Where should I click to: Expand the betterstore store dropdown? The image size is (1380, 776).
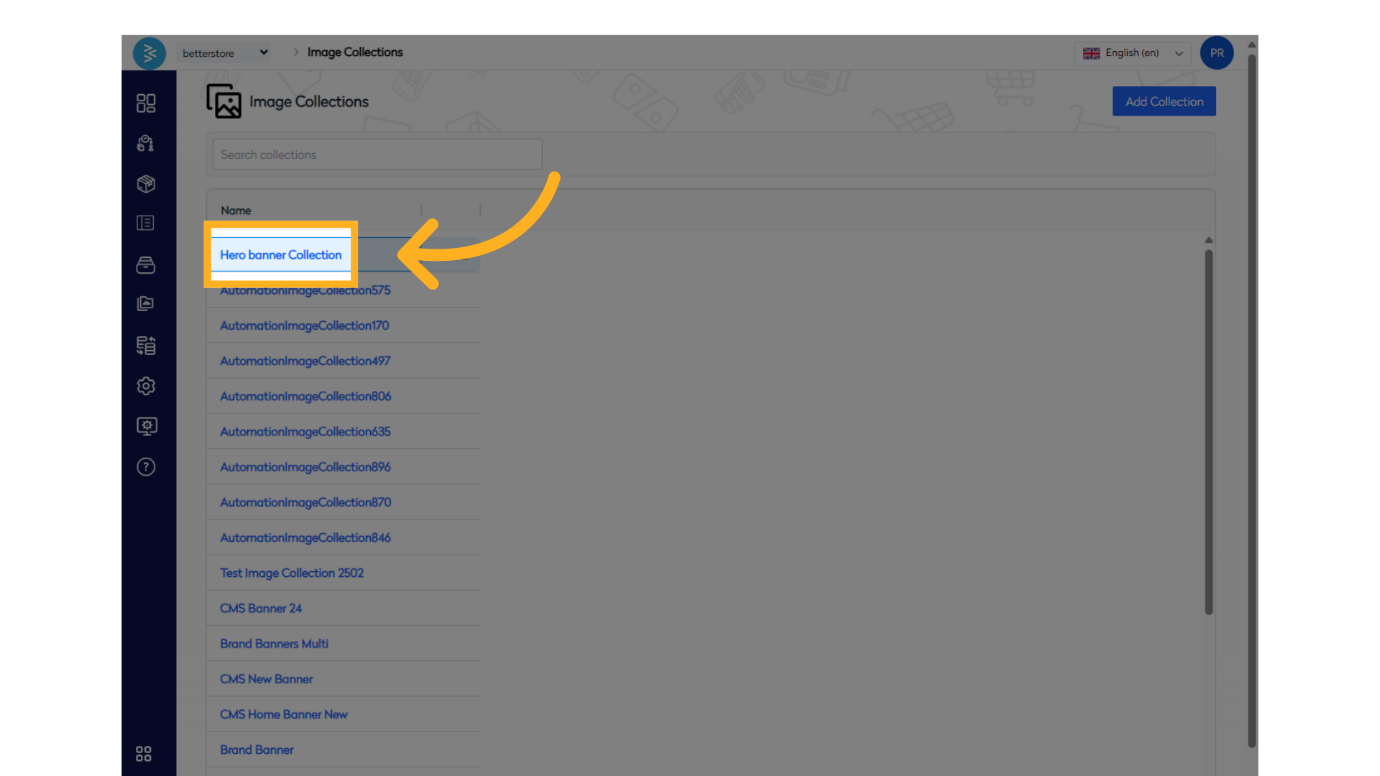[x=225, y=53]
